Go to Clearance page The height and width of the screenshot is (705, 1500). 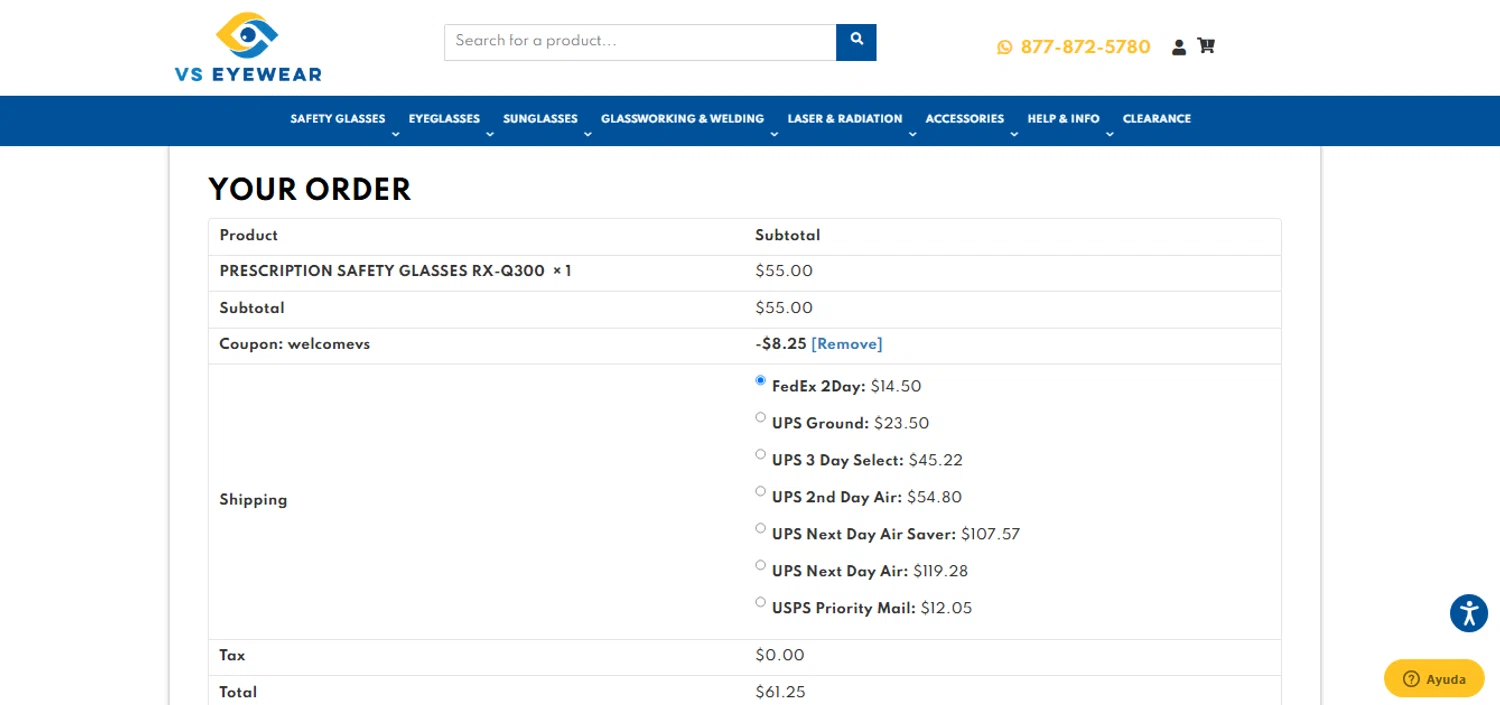1157,119
